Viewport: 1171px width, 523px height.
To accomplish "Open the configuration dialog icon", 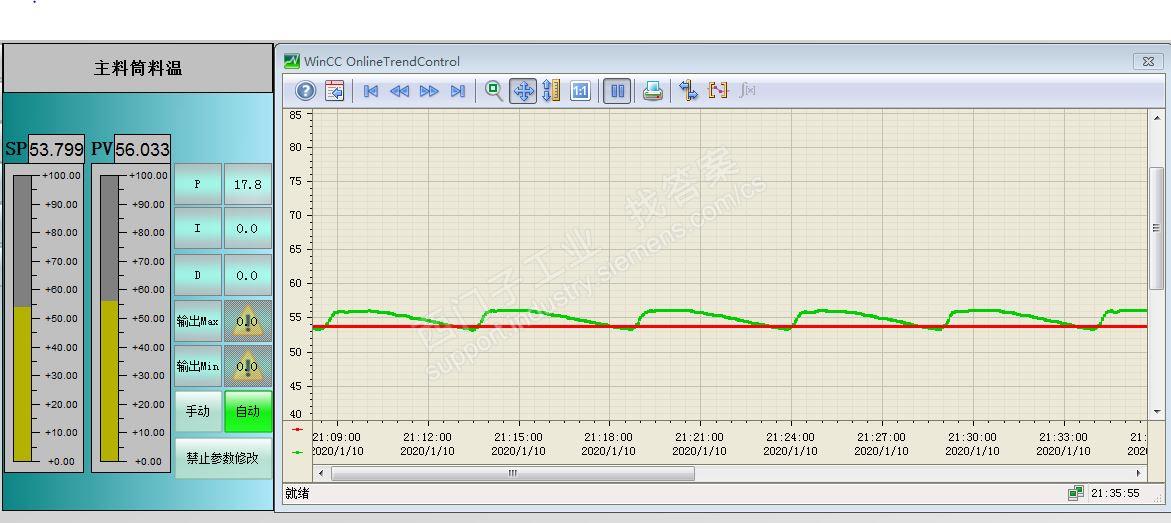I will (x=335, y=91).
